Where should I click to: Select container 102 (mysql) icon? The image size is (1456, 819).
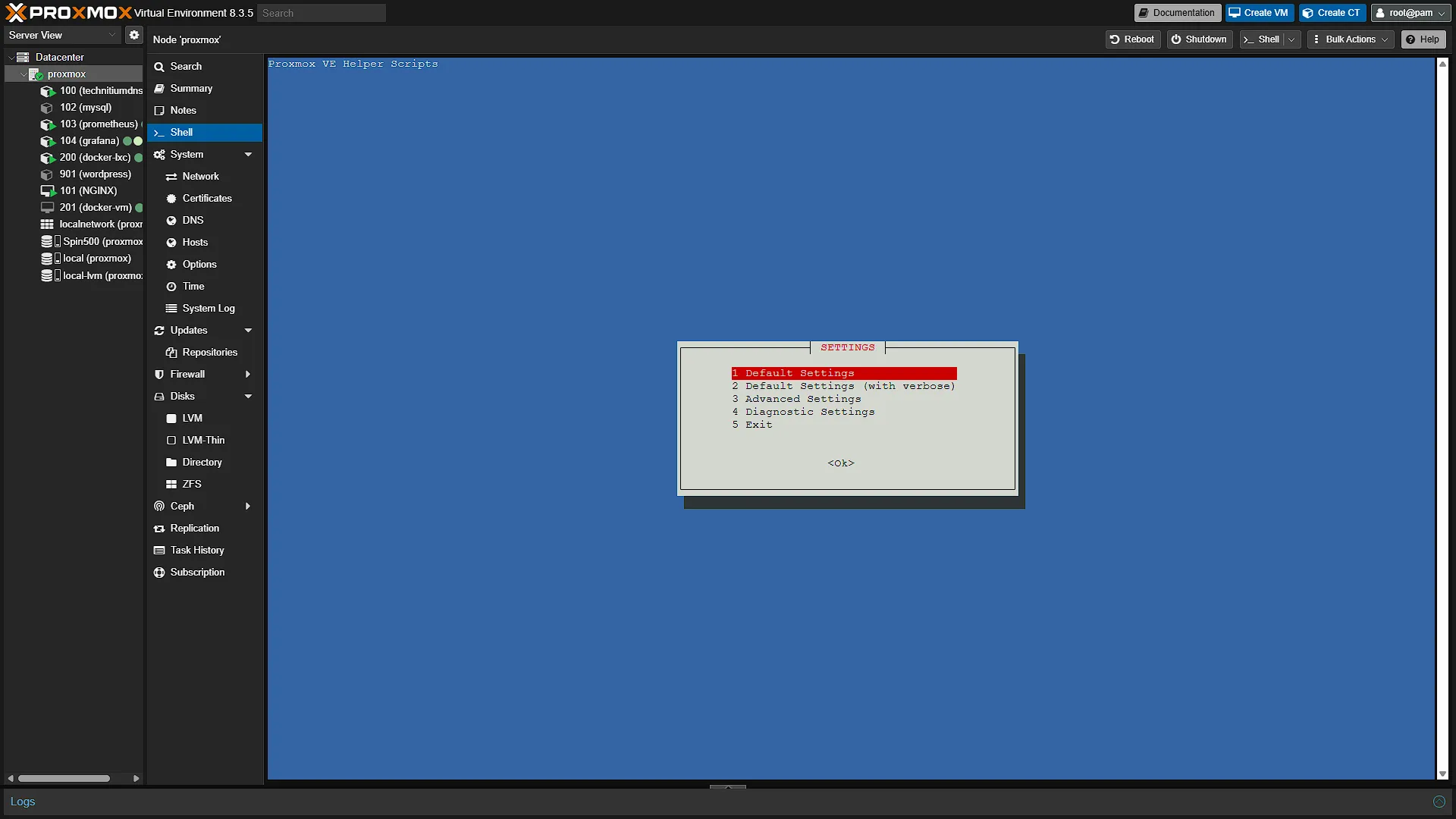[47, 108]
